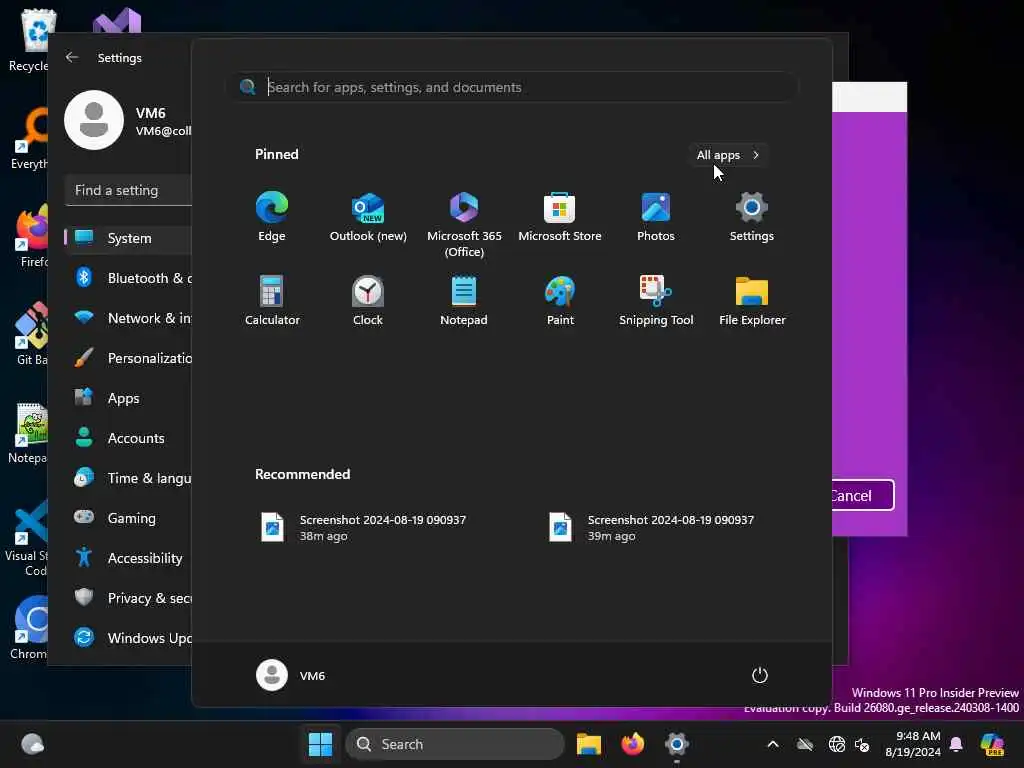Open Bluetooth & devices settings
The width and height of the screenshot is (1024, 768).
pyautogui.click(x=129, y=278)
